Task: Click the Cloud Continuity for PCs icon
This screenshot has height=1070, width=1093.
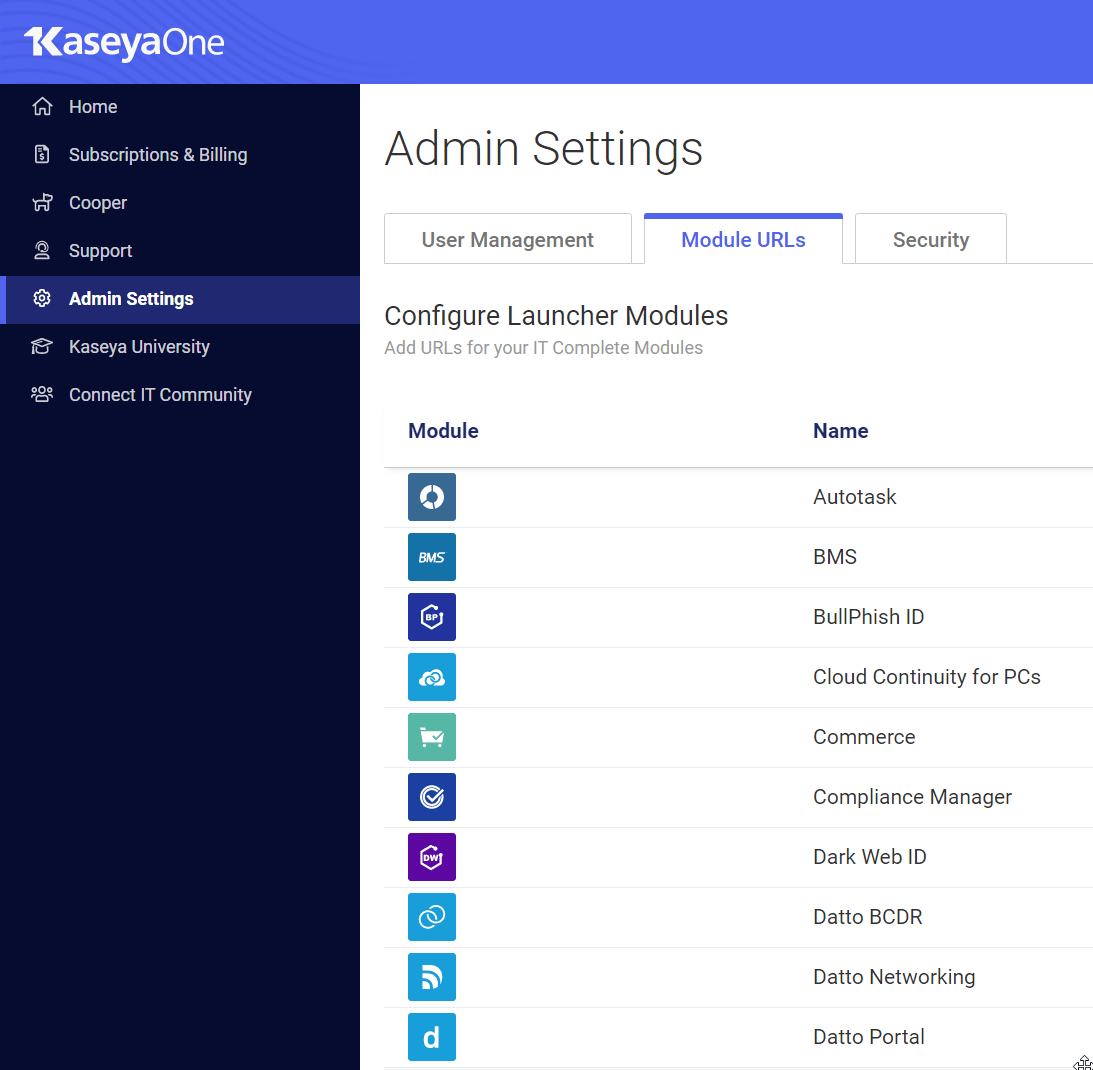Action: point(431,677)
